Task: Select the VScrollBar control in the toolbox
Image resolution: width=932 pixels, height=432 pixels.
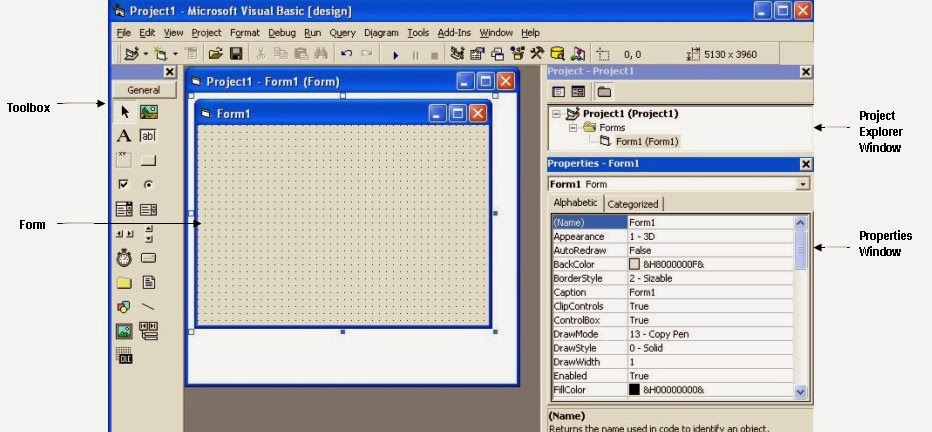Action: pyautogui.click(x=149, y=234)
